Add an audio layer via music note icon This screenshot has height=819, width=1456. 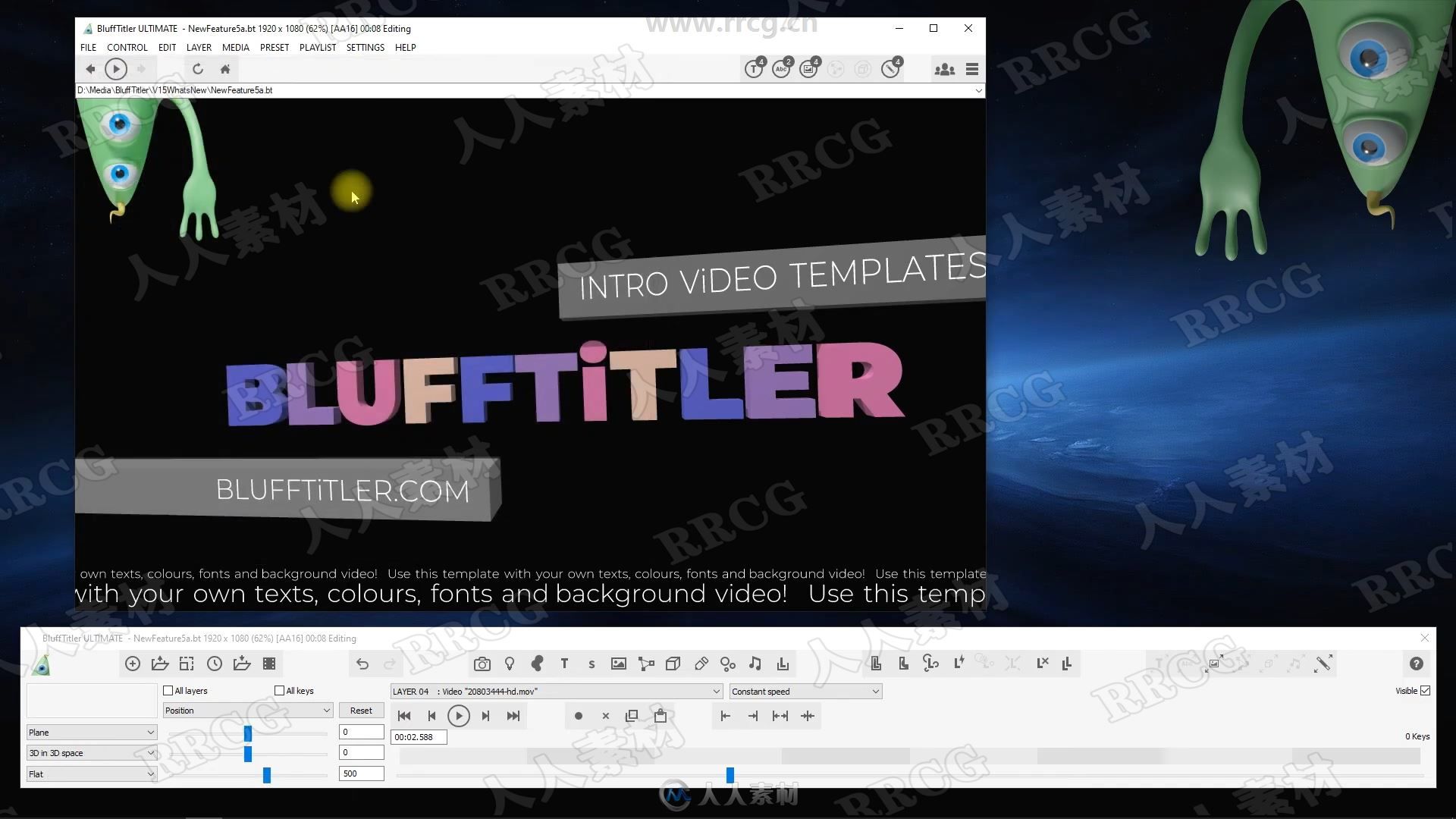pos(755,664)
